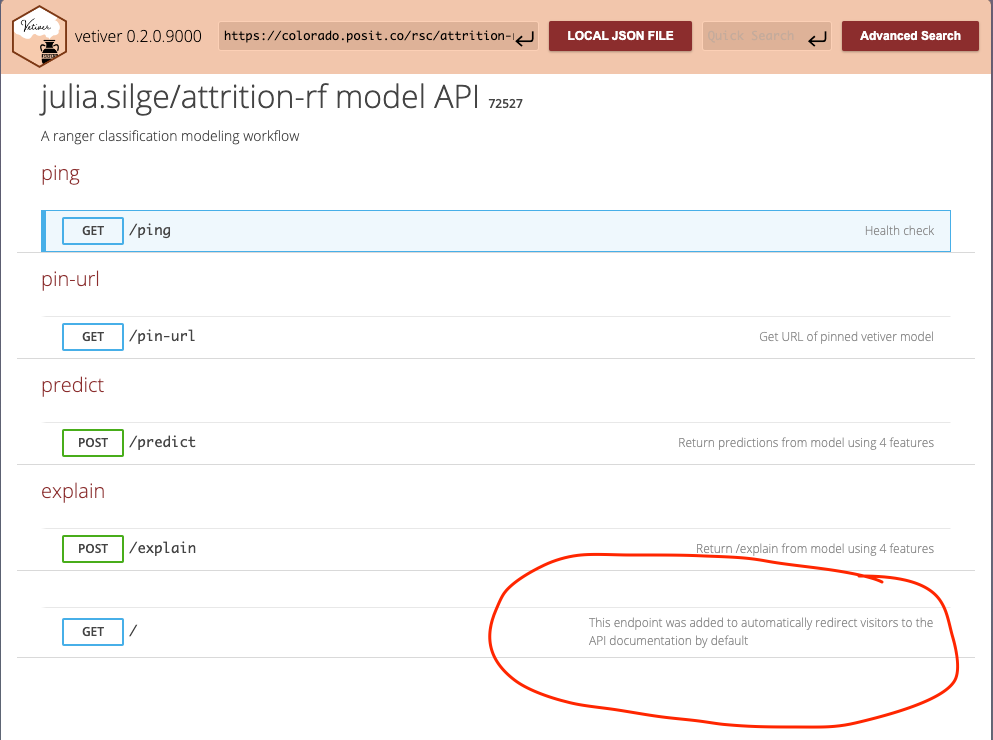Select the POST badge on /predict
993x740 pixels.
point(92,442)
